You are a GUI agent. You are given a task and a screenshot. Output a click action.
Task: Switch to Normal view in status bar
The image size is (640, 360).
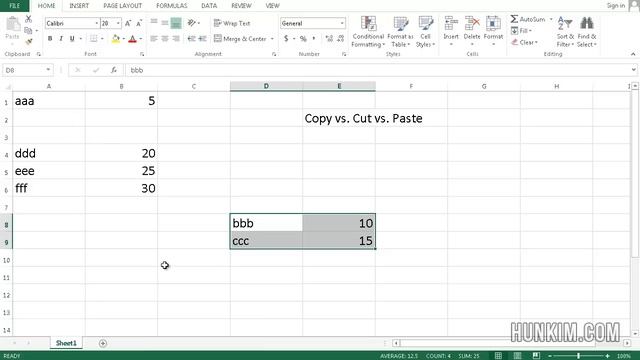click(498, 356)
